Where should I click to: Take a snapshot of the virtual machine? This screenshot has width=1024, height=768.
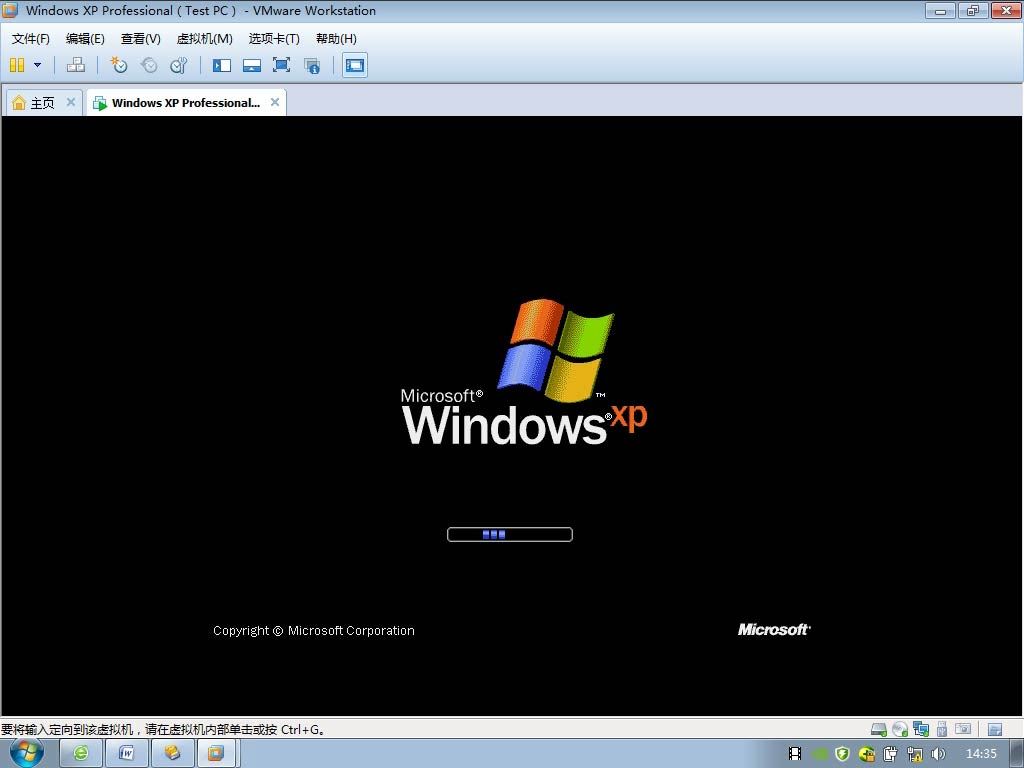119,65
